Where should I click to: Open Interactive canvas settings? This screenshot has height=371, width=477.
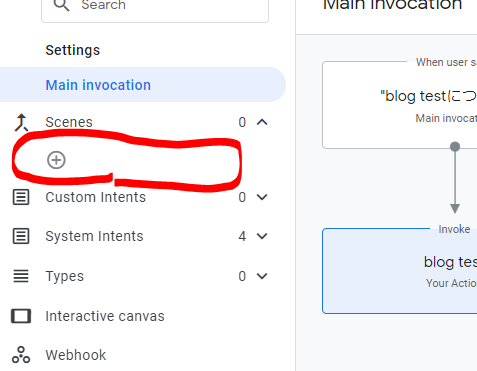(x=105, y=316)
